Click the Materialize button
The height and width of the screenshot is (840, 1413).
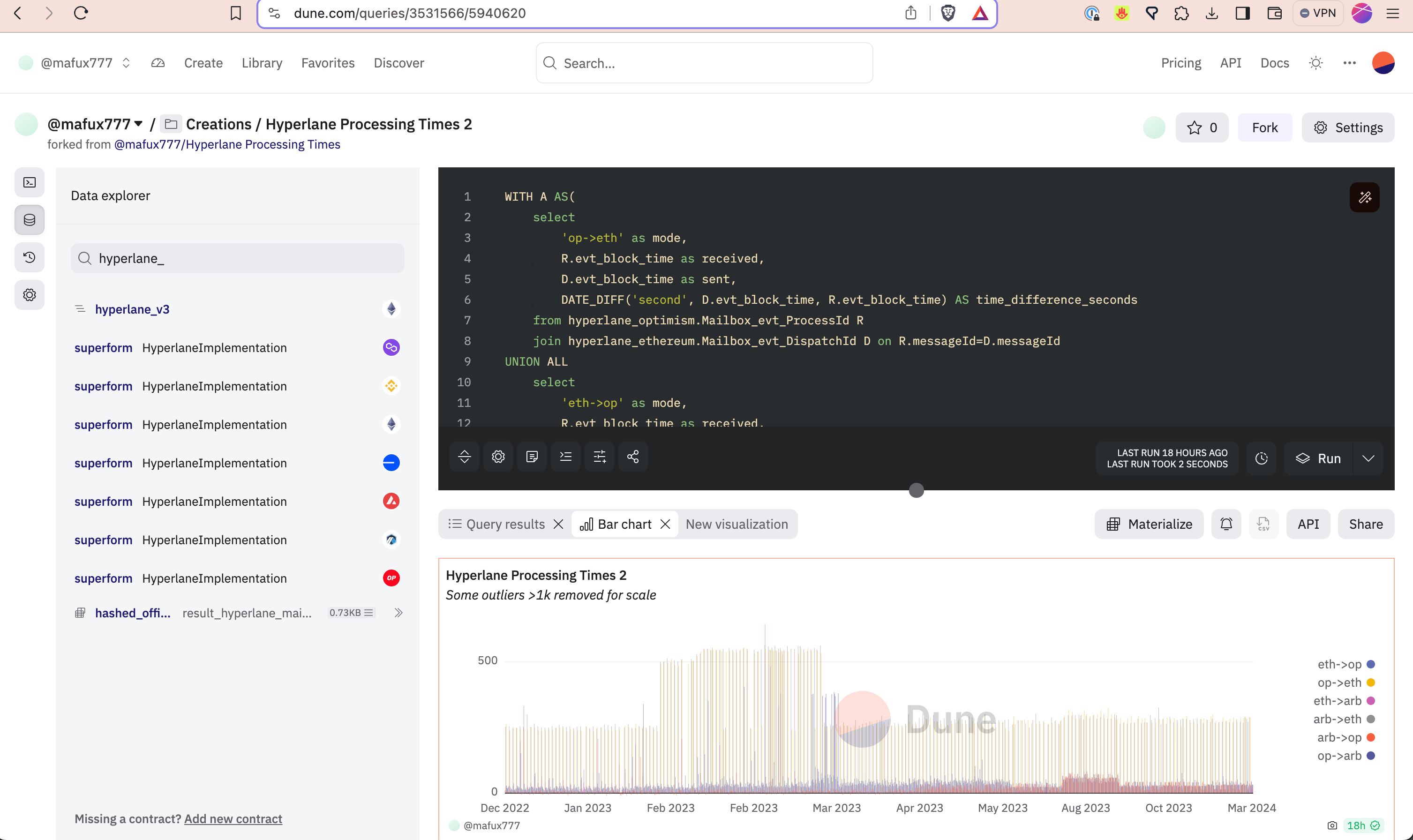(x=1149, y=524)
